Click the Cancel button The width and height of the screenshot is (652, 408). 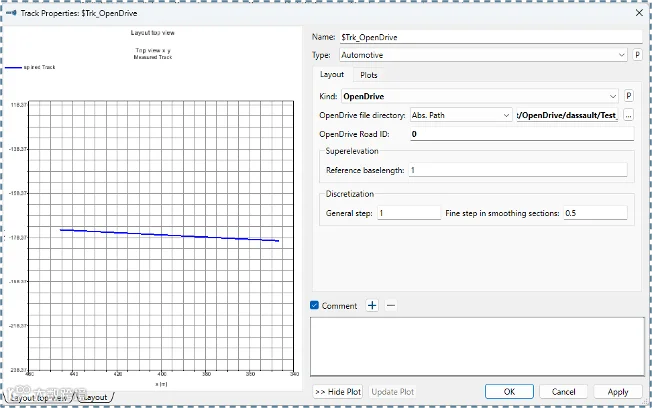tap(563, 392)
